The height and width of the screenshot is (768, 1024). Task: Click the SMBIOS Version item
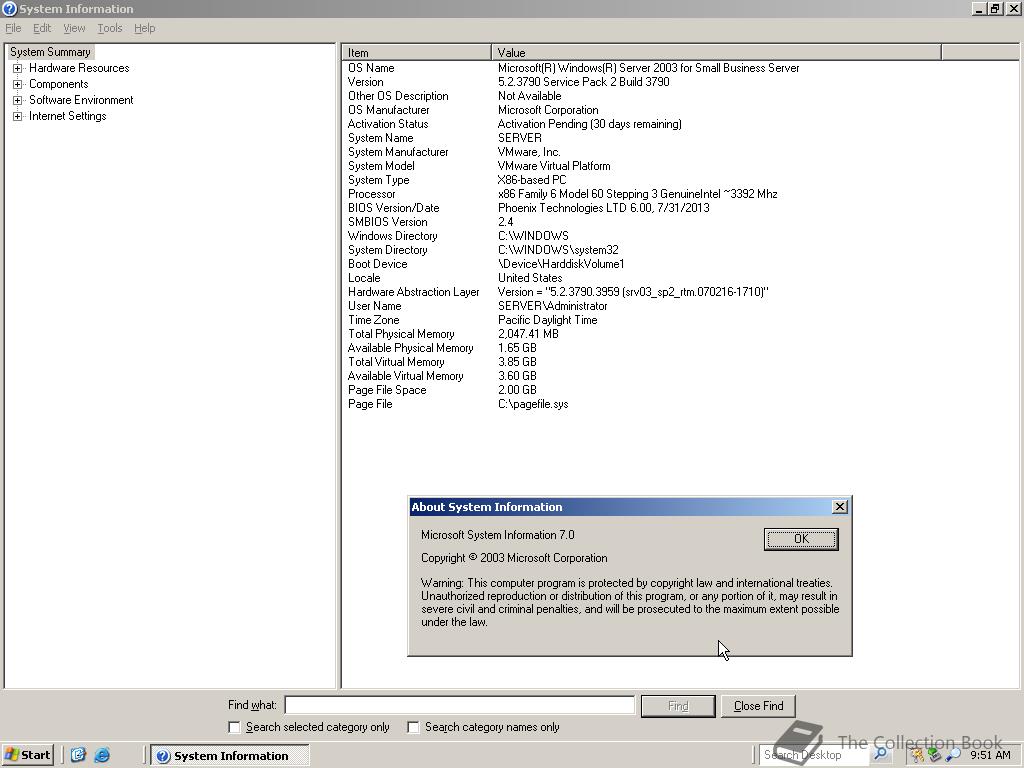click(387, 222)
